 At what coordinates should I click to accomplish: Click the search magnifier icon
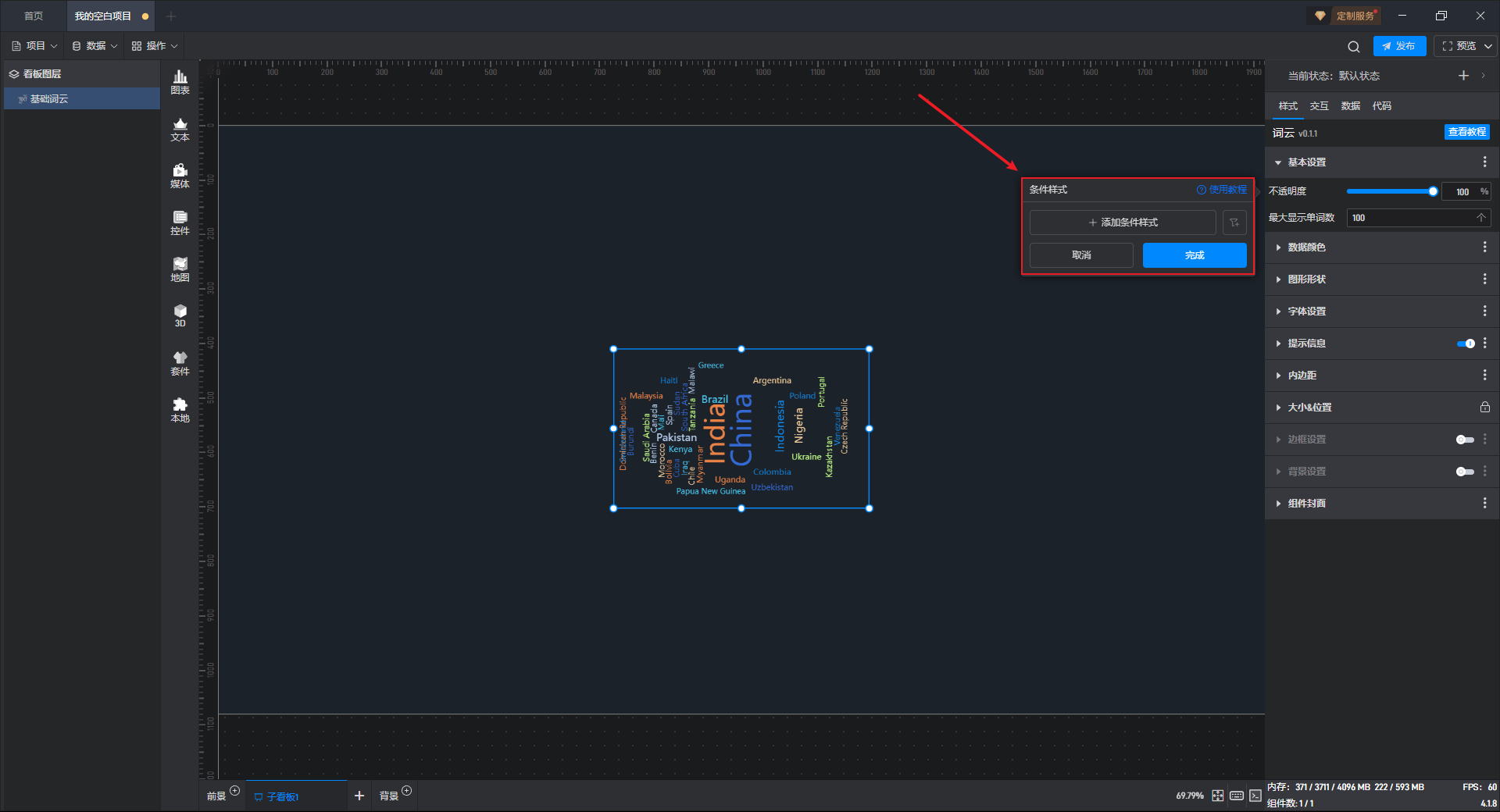tap(1354, 47)
